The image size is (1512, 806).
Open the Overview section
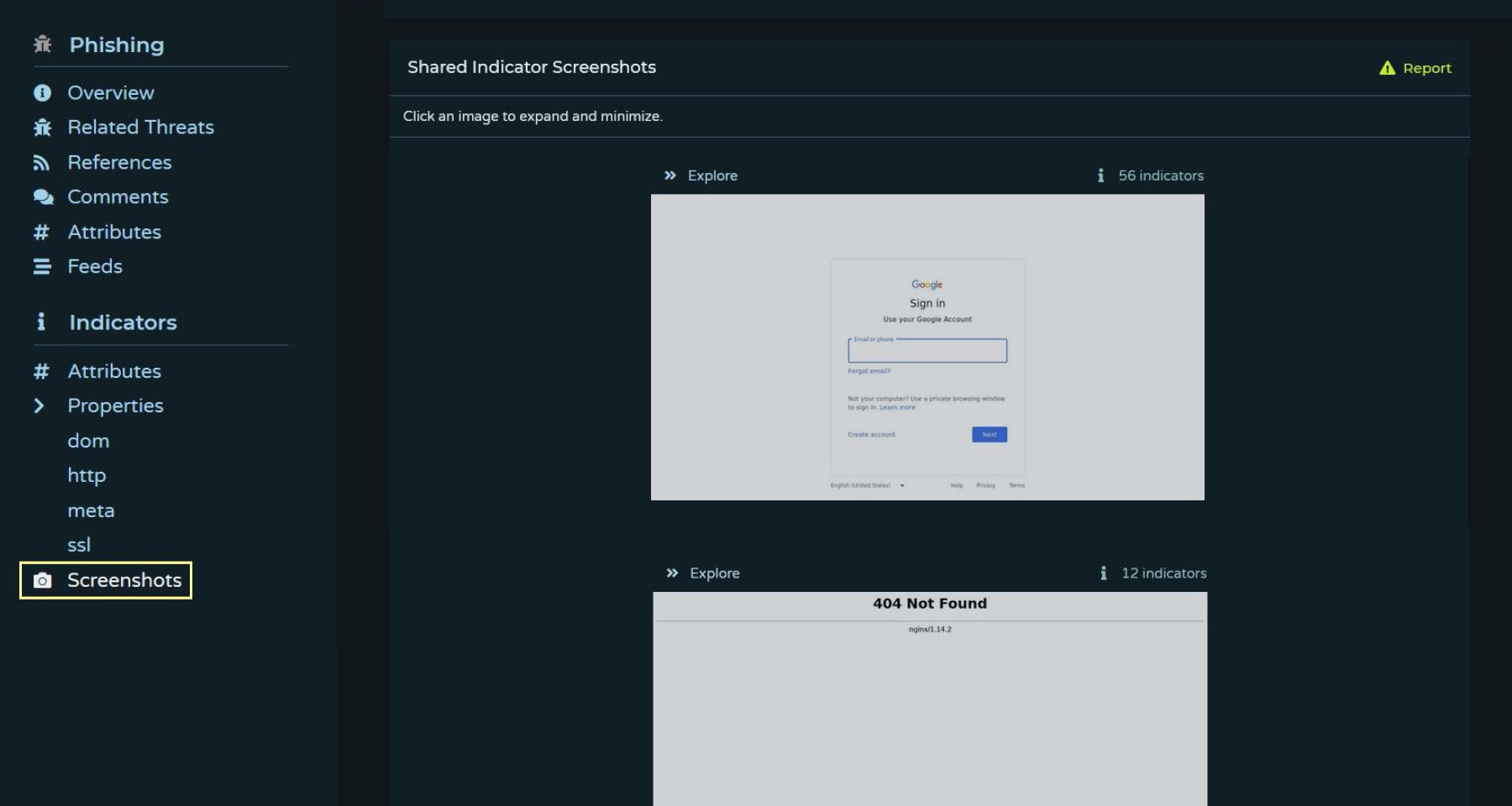[x=111, y=93]
